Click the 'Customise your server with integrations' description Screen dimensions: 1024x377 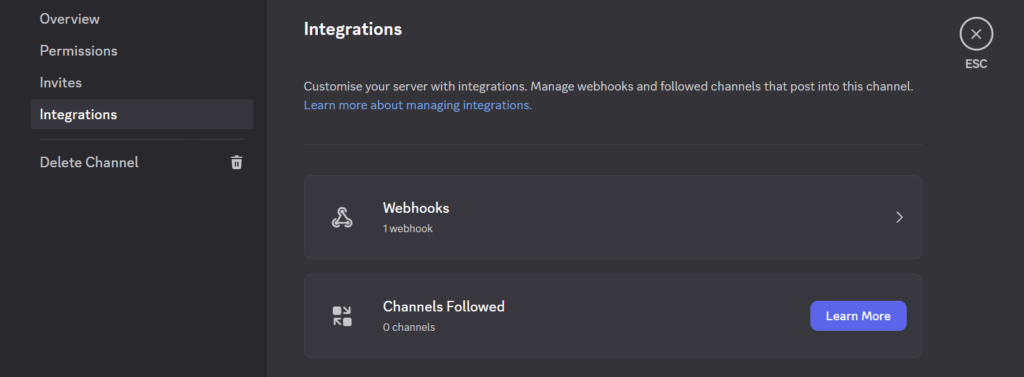[607, 86]
